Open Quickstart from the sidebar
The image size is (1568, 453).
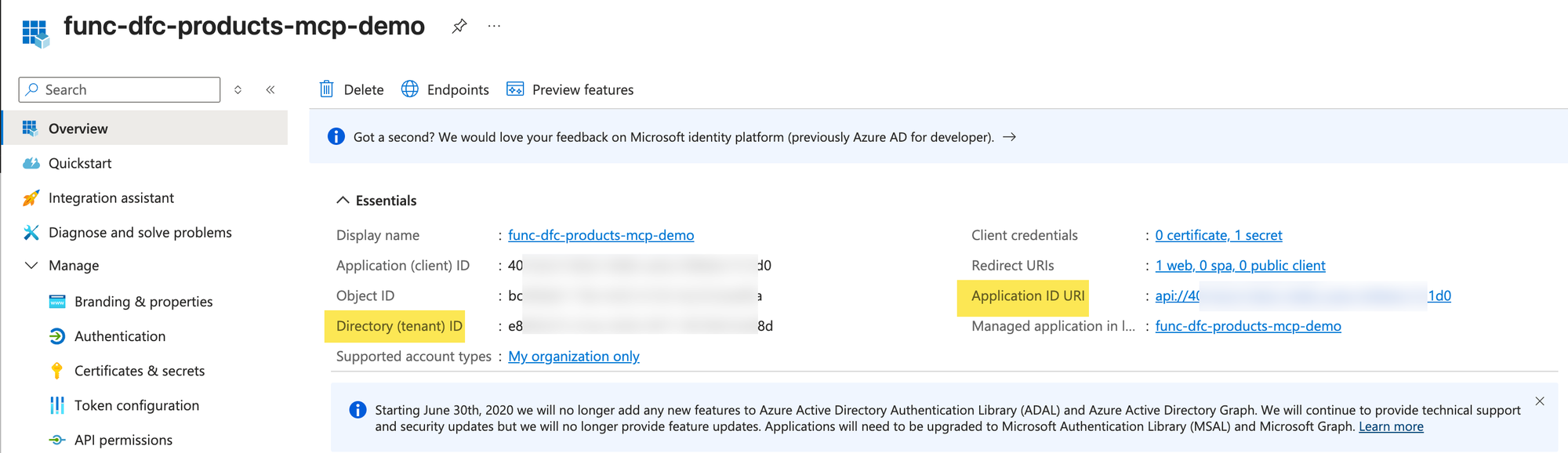[x=80, y=163]
